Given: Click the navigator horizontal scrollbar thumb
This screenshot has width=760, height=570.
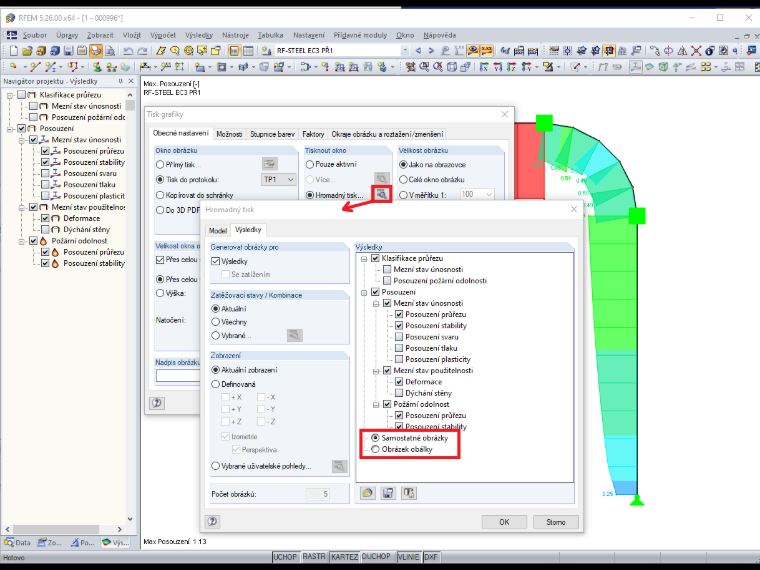Looking at the screenshot, I should 56,529.
